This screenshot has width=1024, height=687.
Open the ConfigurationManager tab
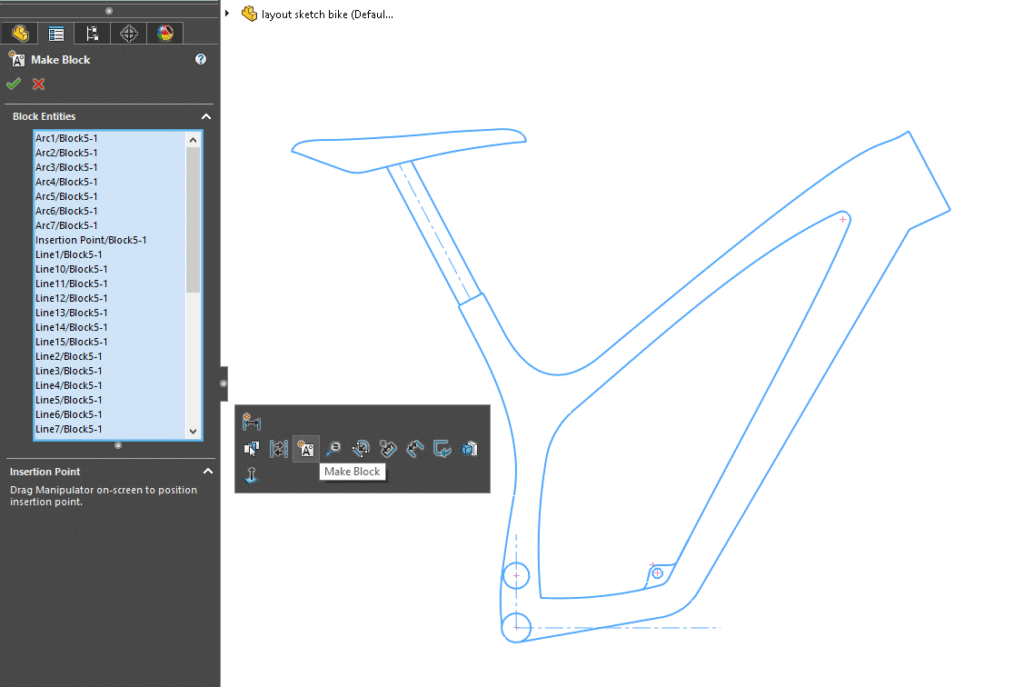pyautogui.click(x=92, y=33)
